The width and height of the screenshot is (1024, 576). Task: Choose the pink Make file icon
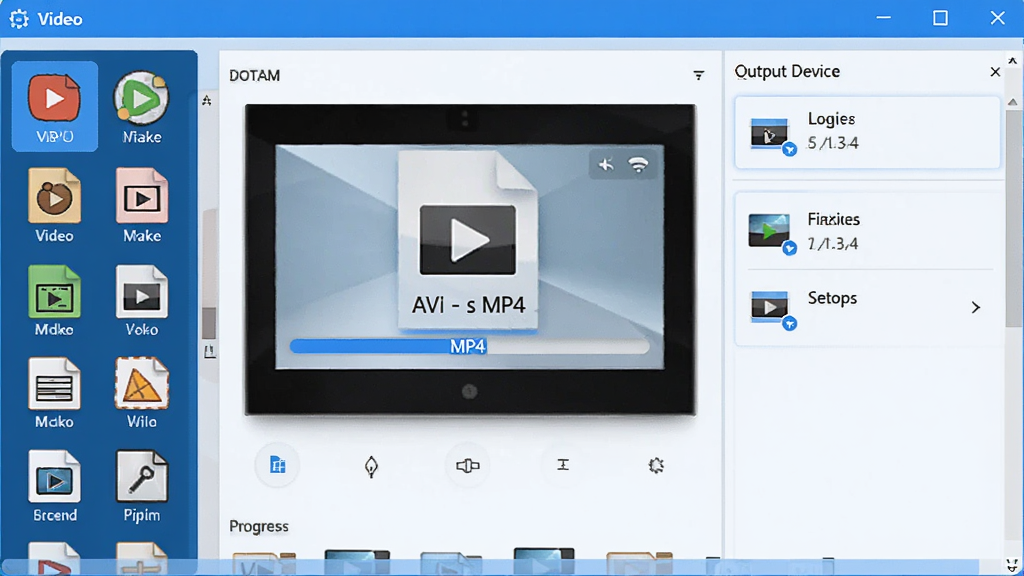[x=142, y=196]
